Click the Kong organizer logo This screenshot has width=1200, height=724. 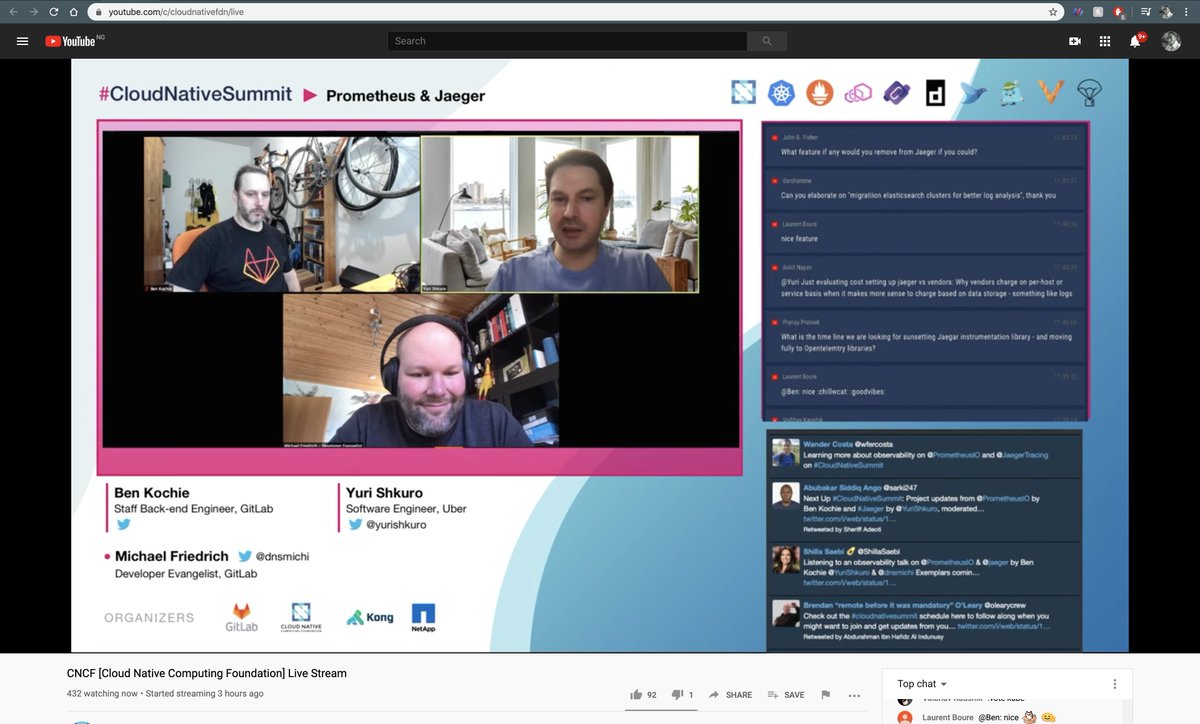pos(370,618)
